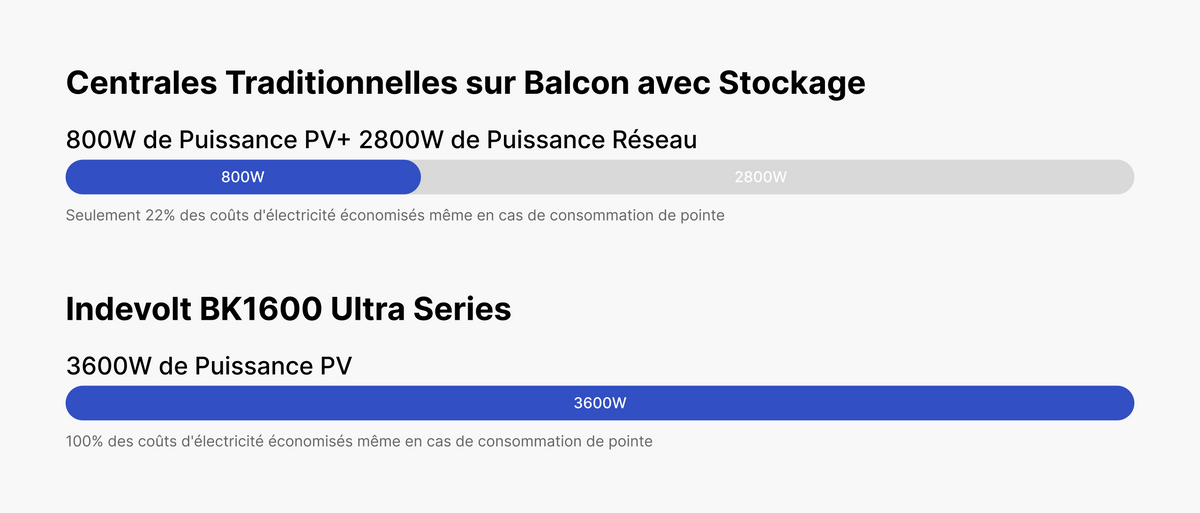Click the "3600W de Puissance PV" subtitle
Image resolution: width=1200 pixels, height=513 pixels.
pyautogui.click(x=208, y=365)
